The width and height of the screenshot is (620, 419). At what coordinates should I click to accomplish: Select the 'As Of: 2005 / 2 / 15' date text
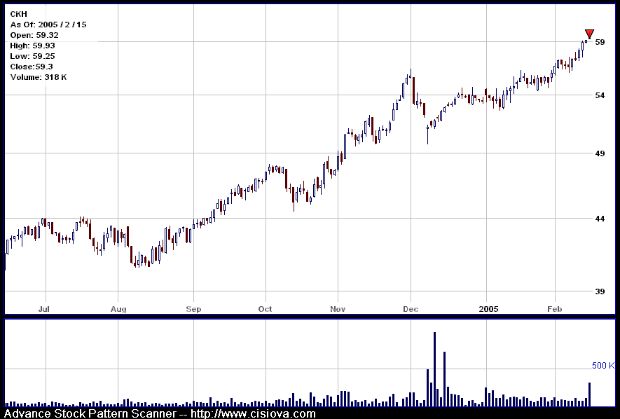[48, 25]
